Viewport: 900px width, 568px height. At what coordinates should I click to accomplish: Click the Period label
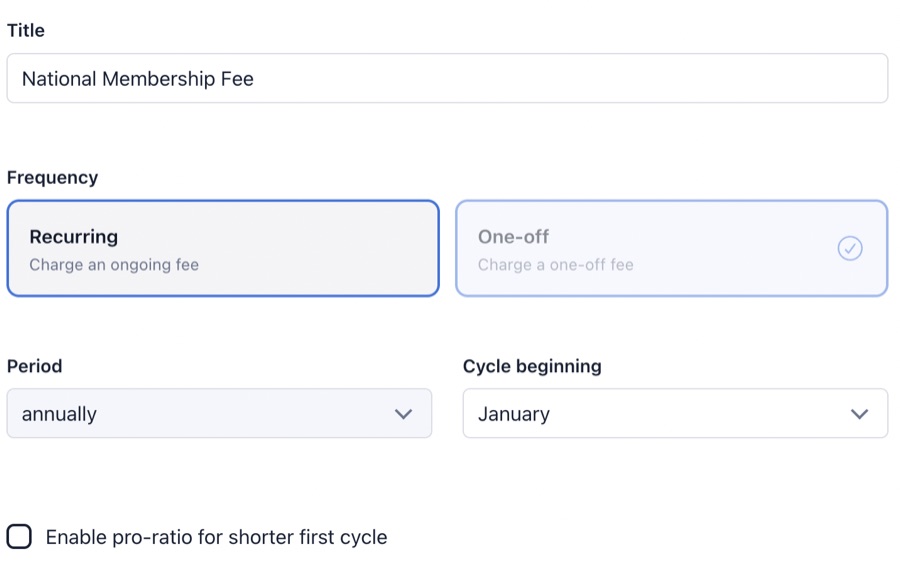34,366
